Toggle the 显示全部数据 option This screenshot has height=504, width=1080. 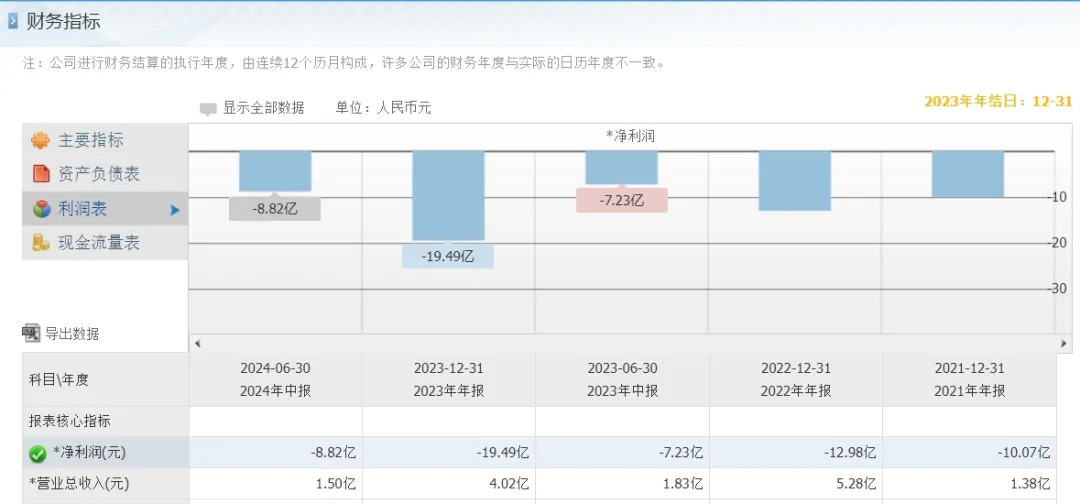(x=251, y=108)
